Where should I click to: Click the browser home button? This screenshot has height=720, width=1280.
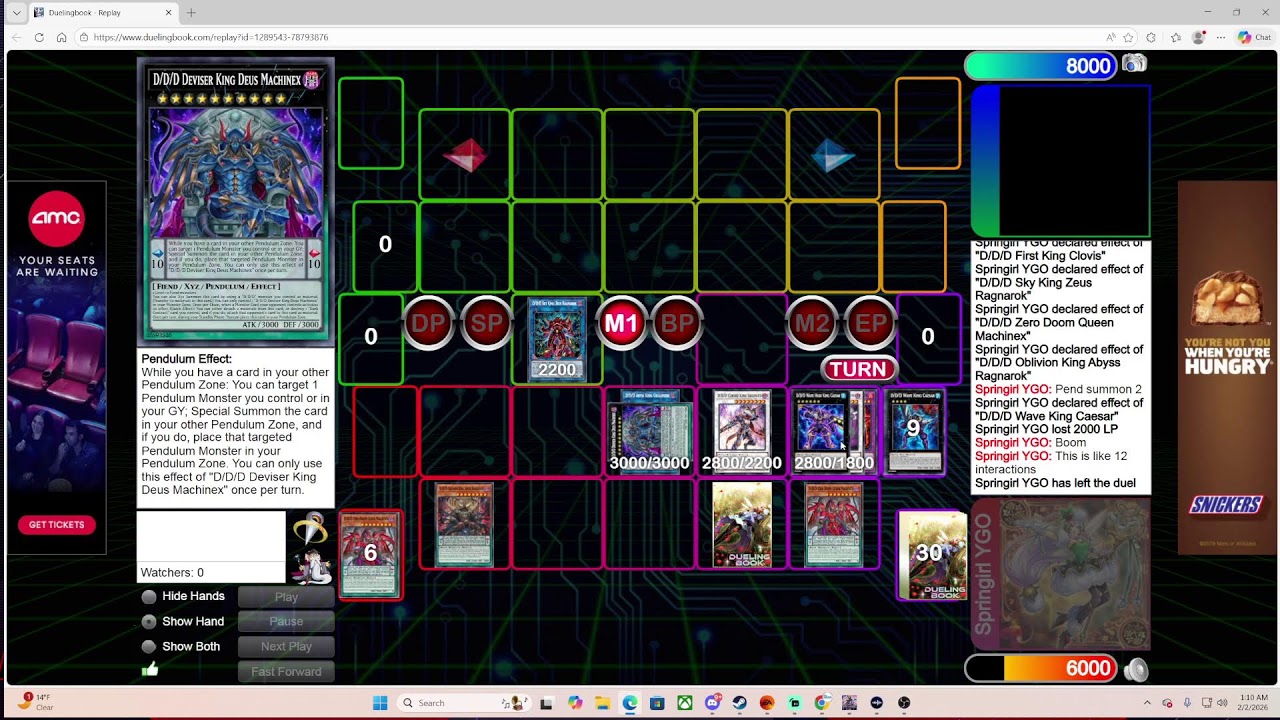pyautogui.click(x=61, y=37)
